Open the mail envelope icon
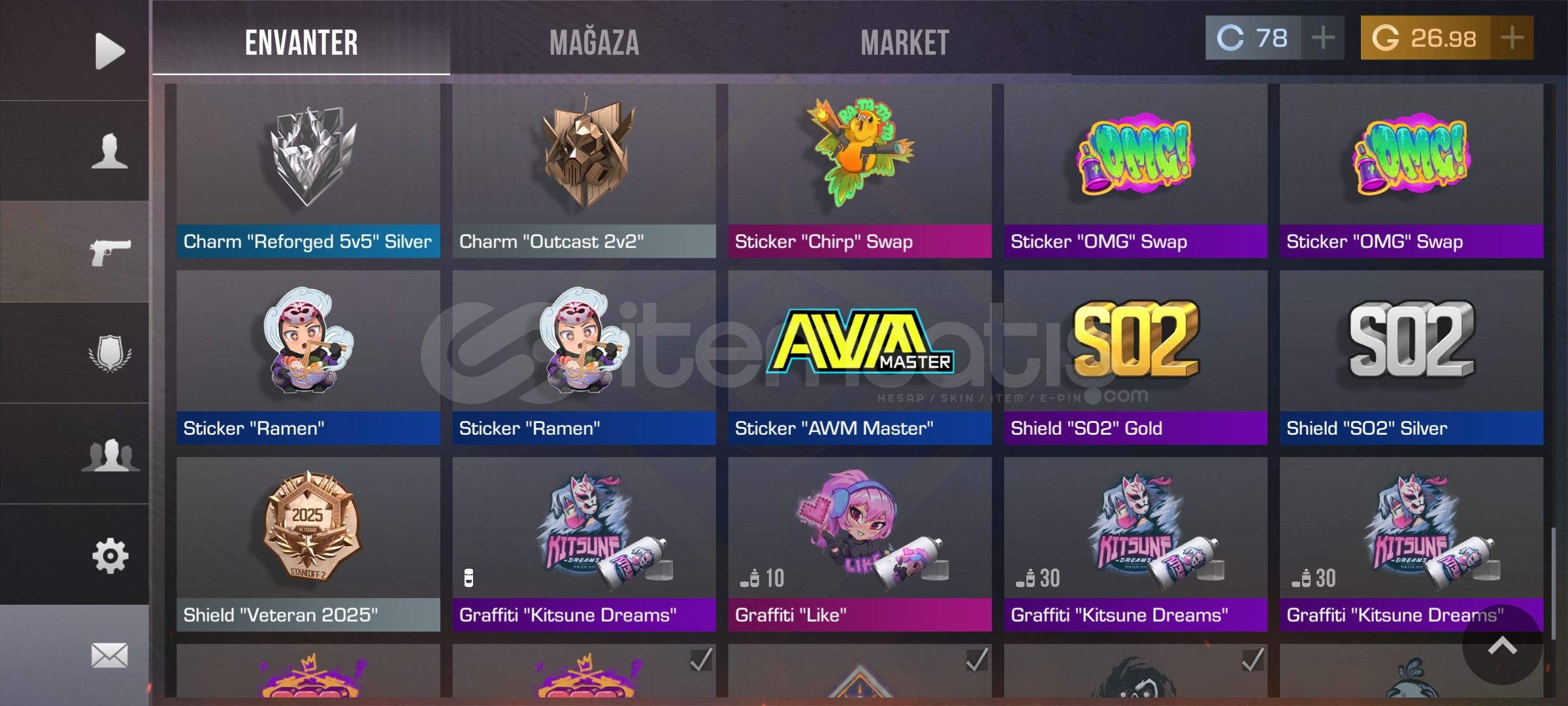The image size is (1568, 706). point(109,655)
